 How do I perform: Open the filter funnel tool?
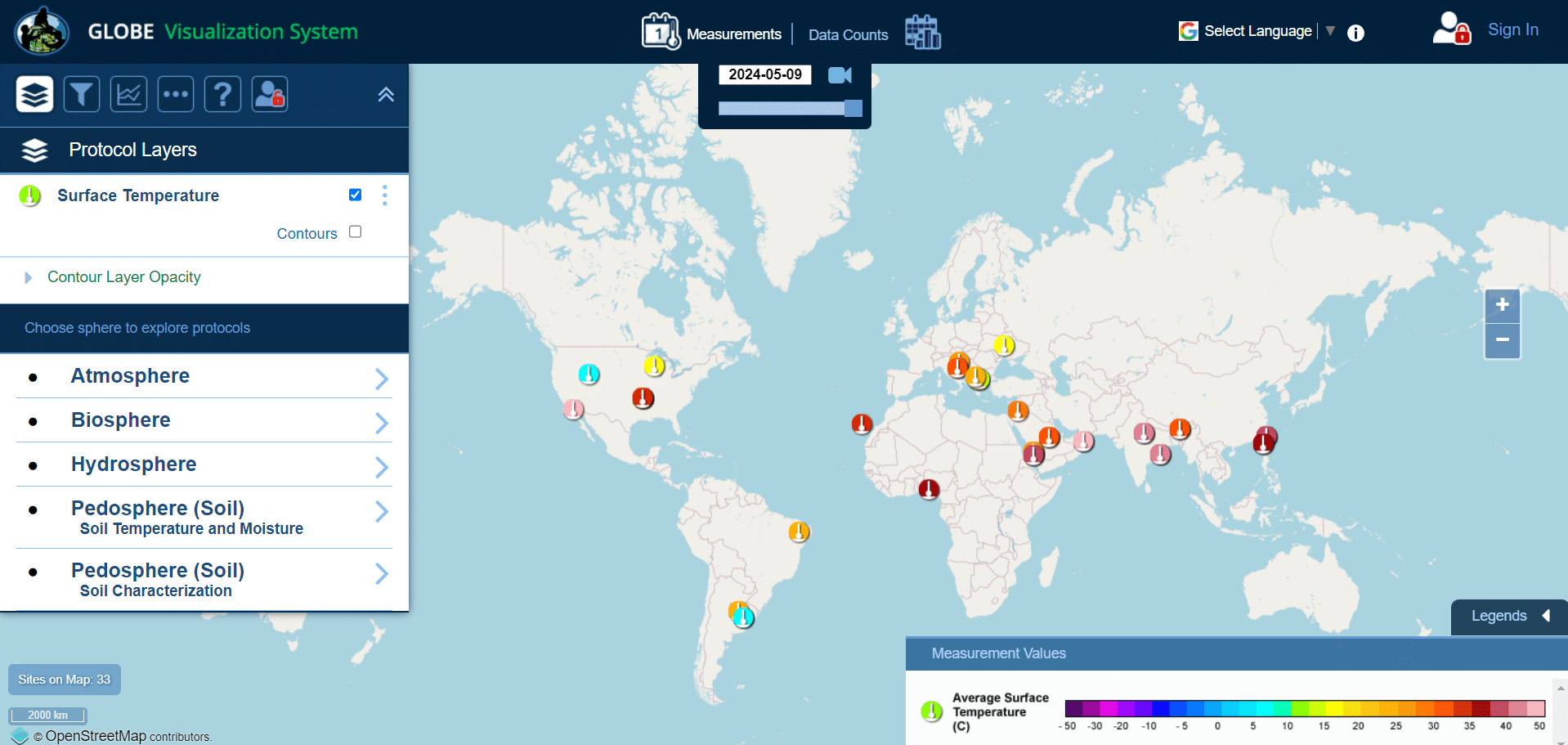[x=82, y=94]
